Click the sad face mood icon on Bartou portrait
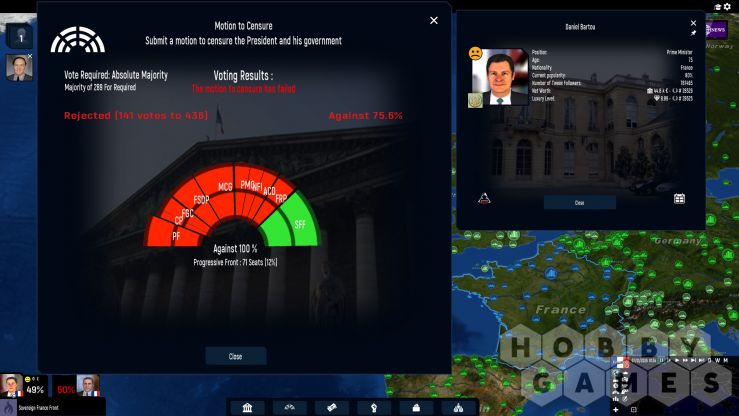This screenshot has width=739, height=416. [476, 53]
